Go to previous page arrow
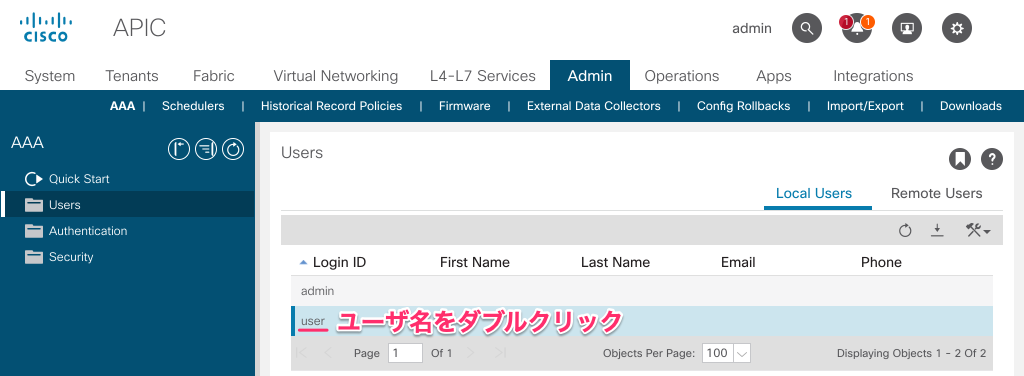 coord(328,353)
